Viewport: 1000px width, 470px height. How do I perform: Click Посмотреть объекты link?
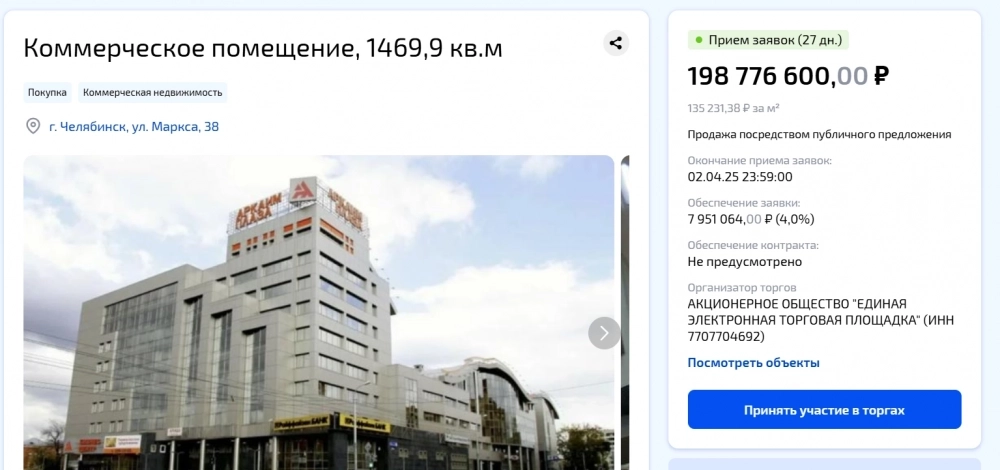[x=753, y=363]
